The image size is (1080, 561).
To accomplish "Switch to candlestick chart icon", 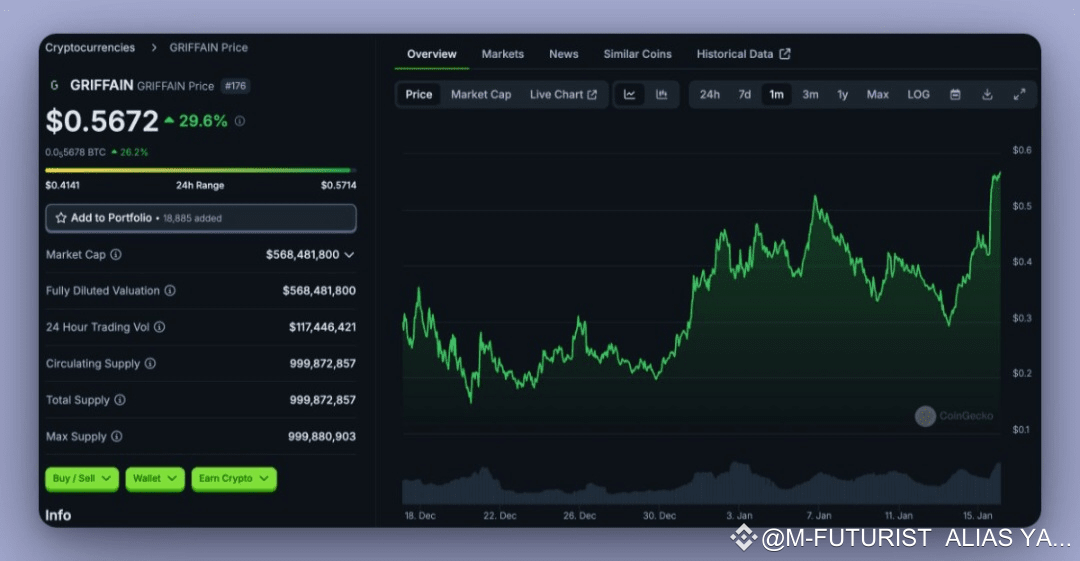I will pyautogui.click(x=661, y=94).
